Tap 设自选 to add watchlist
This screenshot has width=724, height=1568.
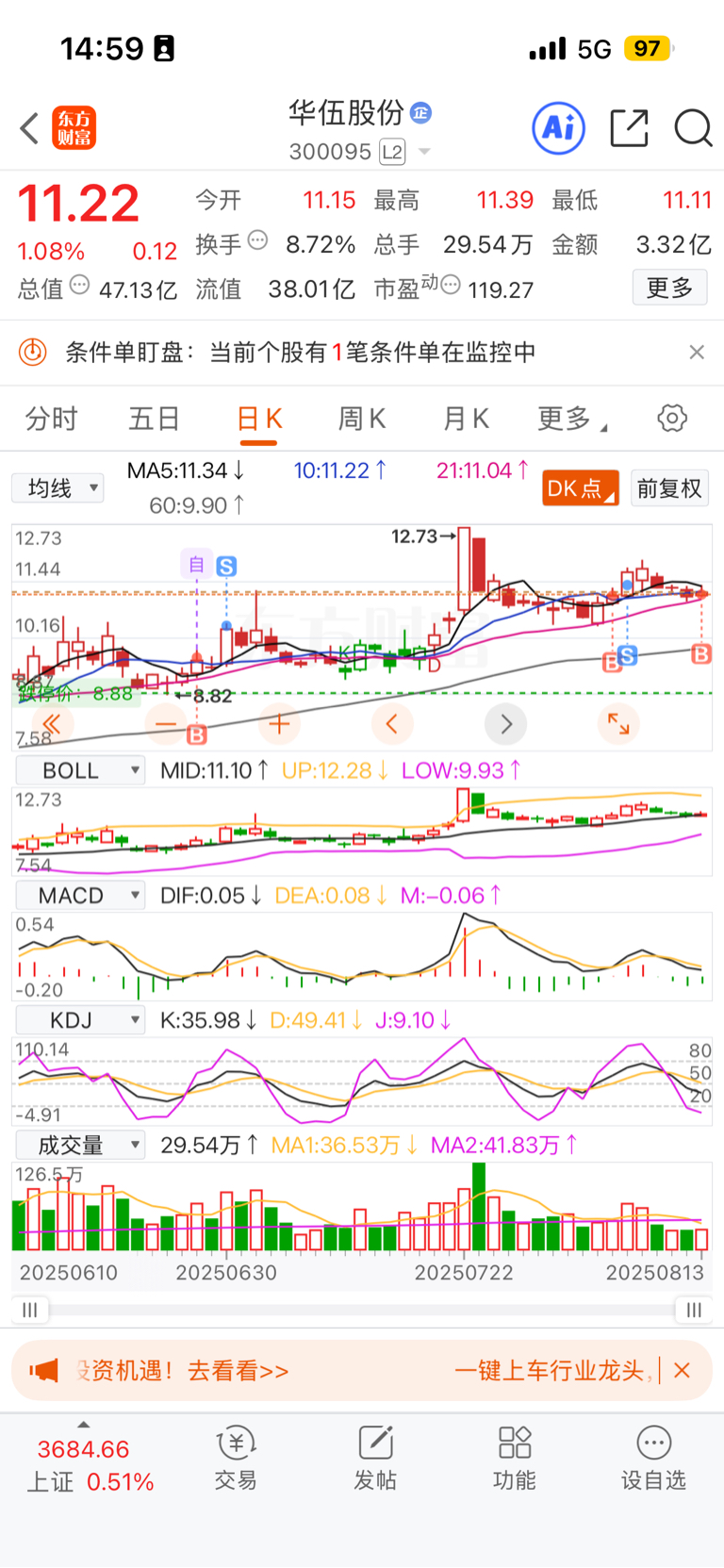[653, 1458]
